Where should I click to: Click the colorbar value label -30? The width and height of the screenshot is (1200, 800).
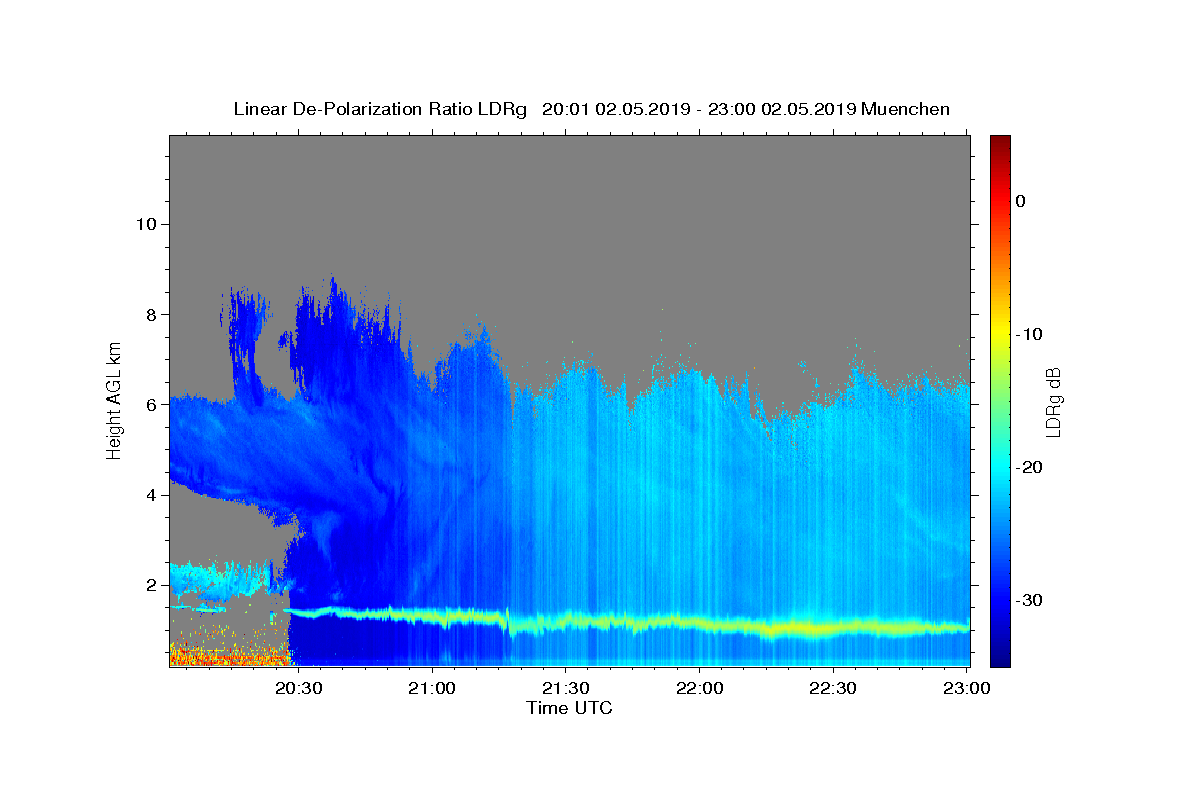[x=1028, y=600]
